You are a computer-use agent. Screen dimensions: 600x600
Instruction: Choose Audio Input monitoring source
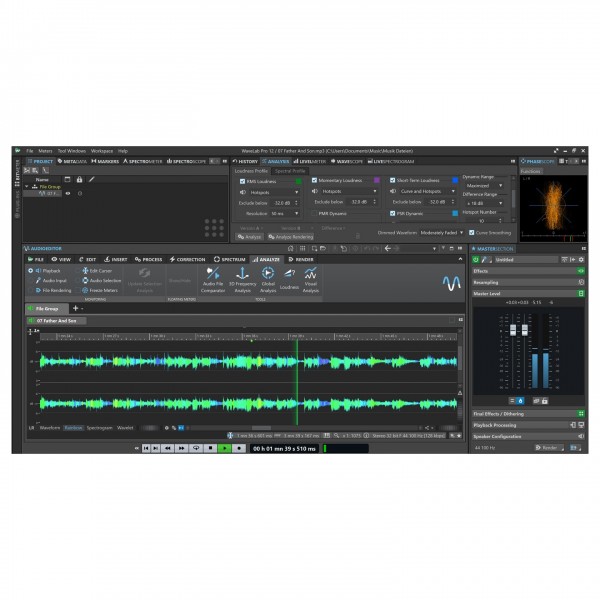coord(51,280)
